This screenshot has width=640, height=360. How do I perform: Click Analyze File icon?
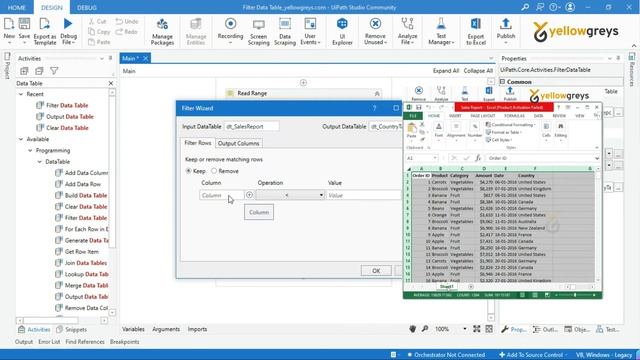(x=407, y=24)
